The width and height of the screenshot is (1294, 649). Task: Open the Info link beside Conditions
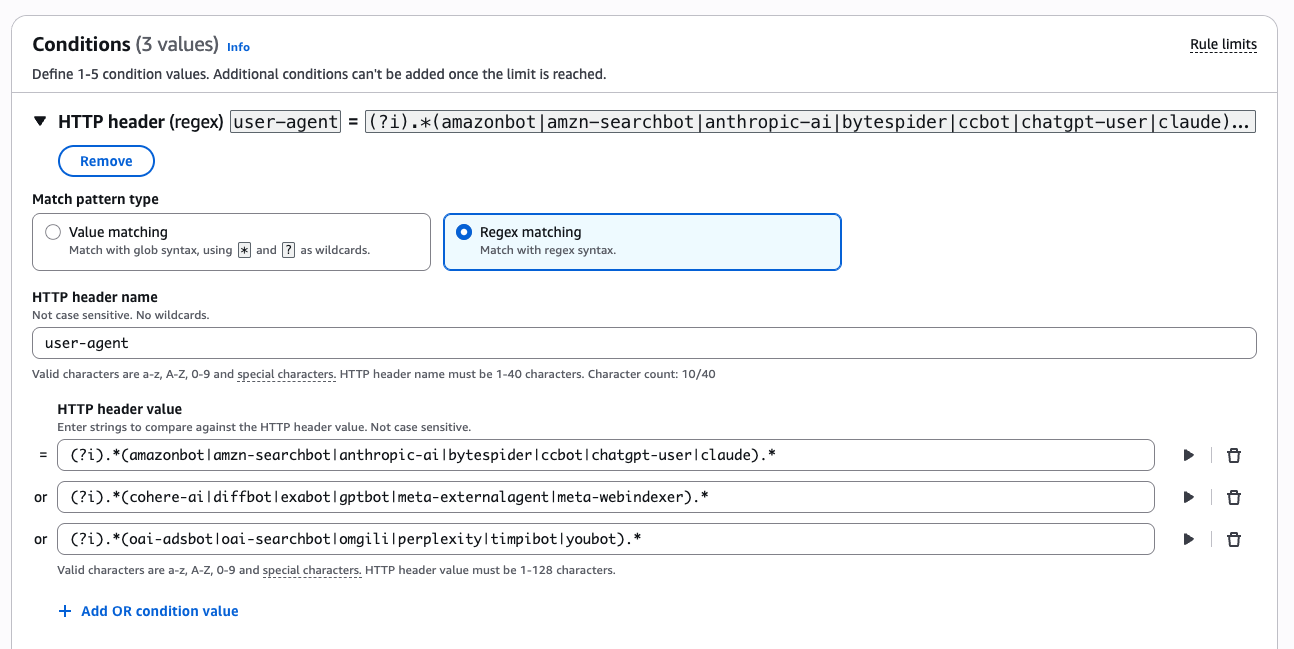click(238, 47)
